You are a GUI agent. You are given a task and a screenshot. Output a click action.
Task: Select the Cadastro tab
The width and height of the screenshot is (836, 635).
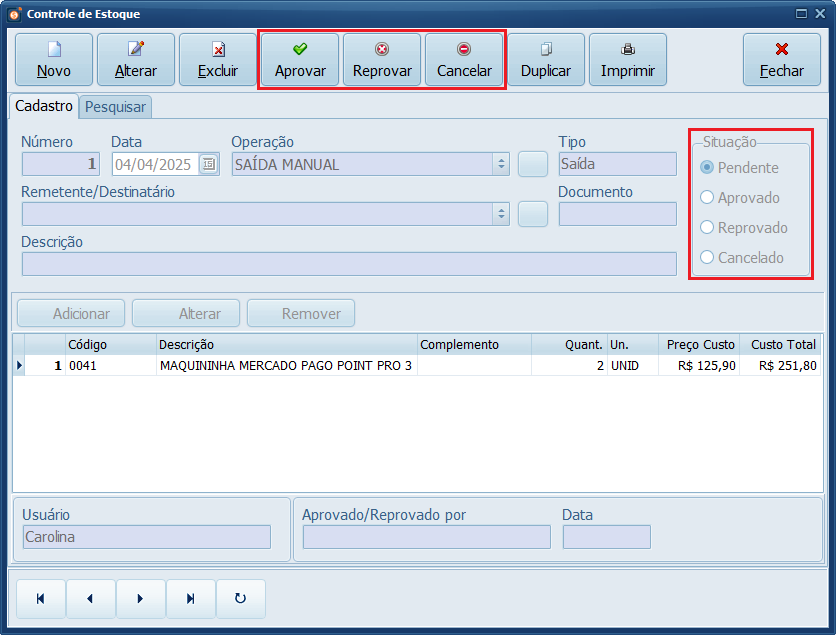point(43,106)
